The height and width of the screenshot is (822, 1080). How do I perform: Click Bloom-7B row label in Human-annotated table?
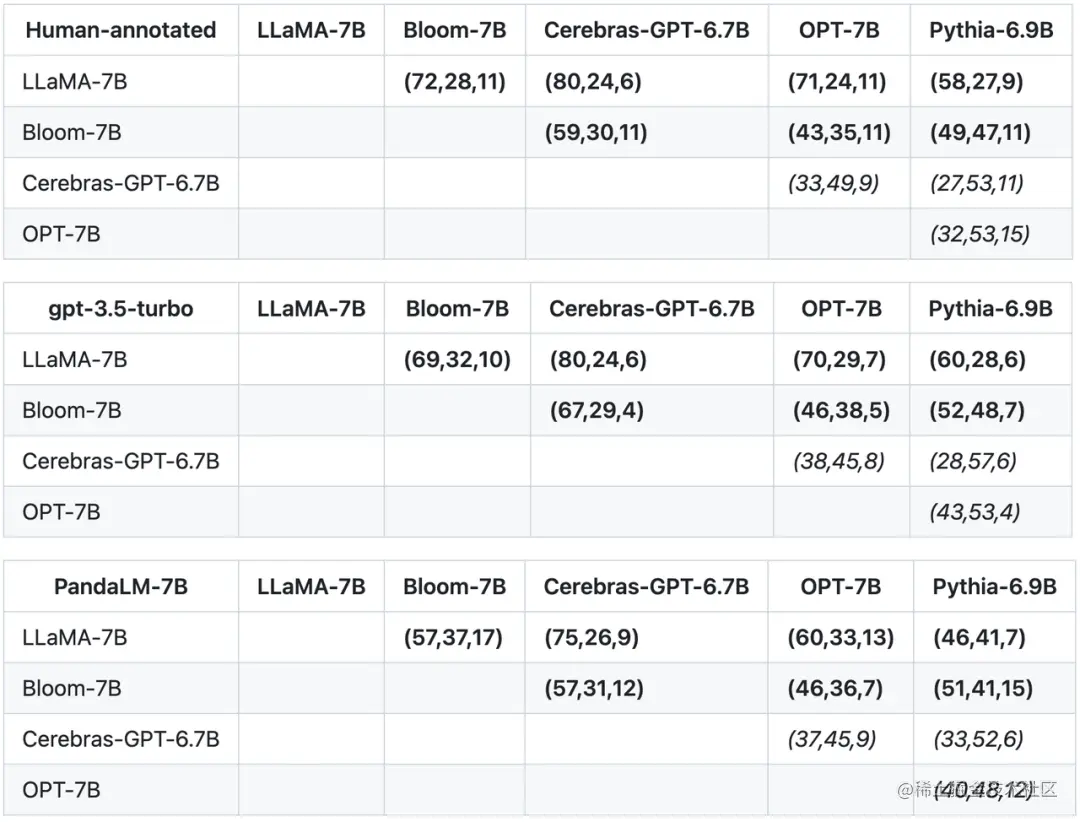click(x=72, y=133)
